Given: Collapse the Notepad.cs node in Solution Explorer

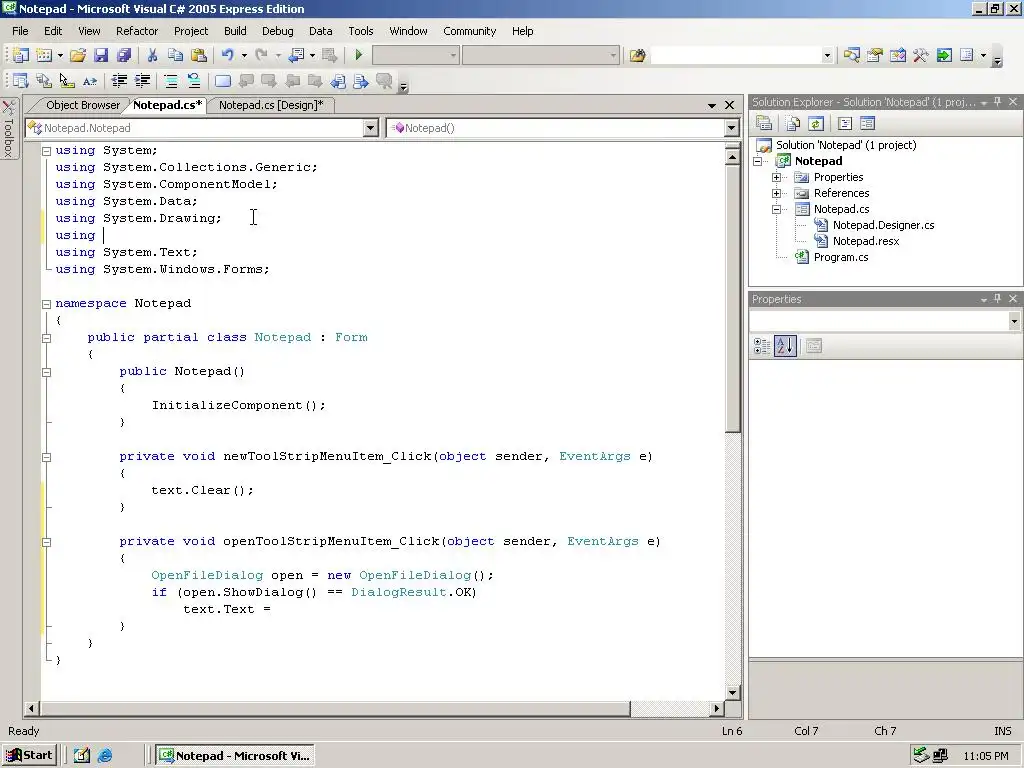Looking at the screenshot, I should [x=776, y=210].
